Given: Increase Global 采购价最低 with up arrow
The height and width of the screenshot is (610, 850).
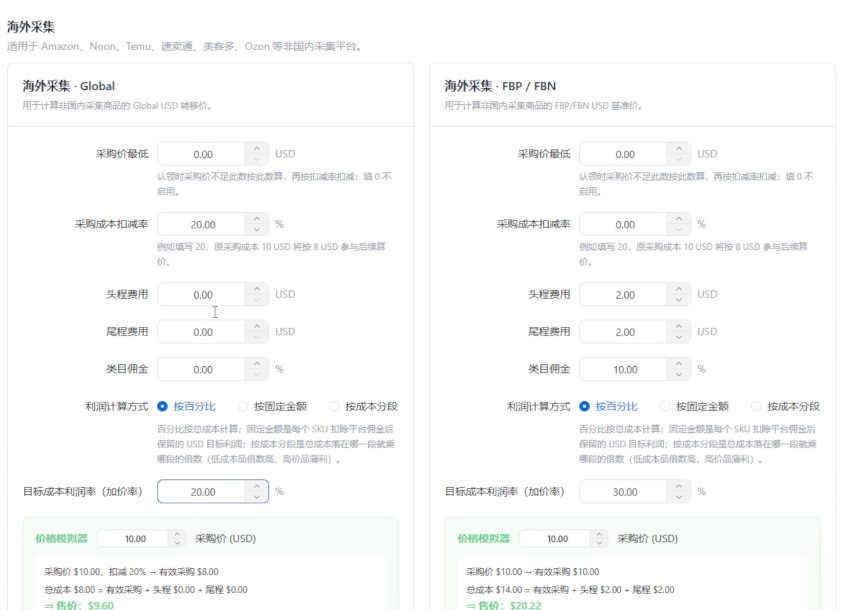Looking at the screenshot, I should tap(256, 148).
